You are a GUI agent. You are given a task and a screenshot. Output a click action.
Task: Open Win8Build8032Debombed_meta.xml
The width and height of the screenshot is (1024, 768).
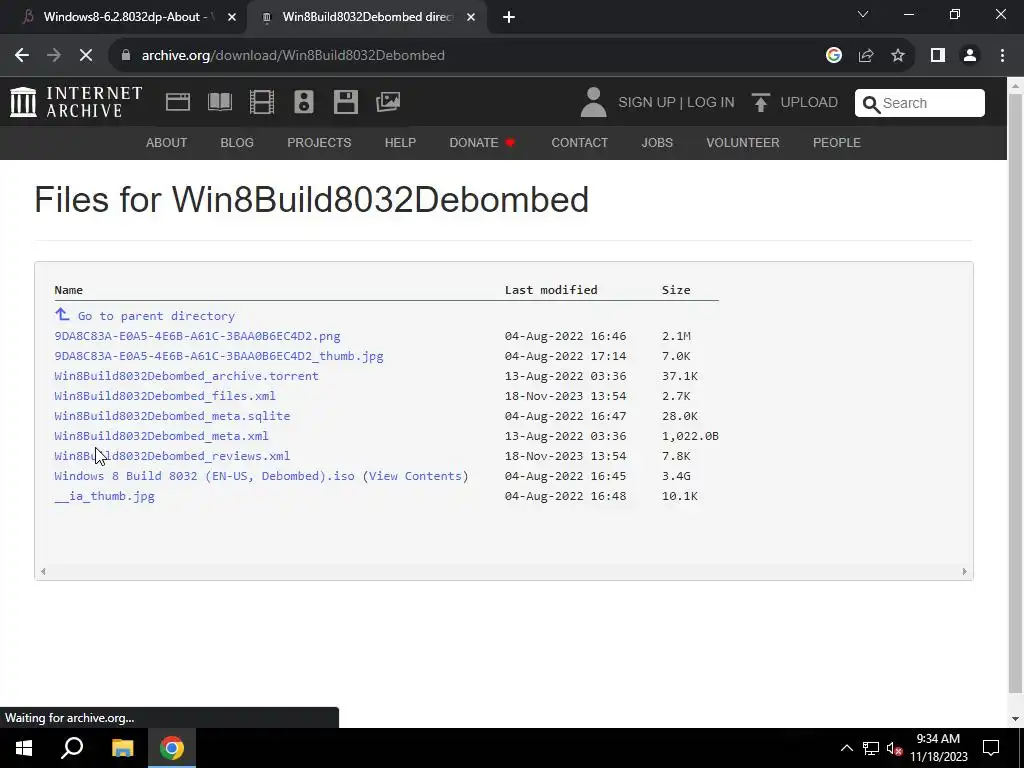click(161, 436)
